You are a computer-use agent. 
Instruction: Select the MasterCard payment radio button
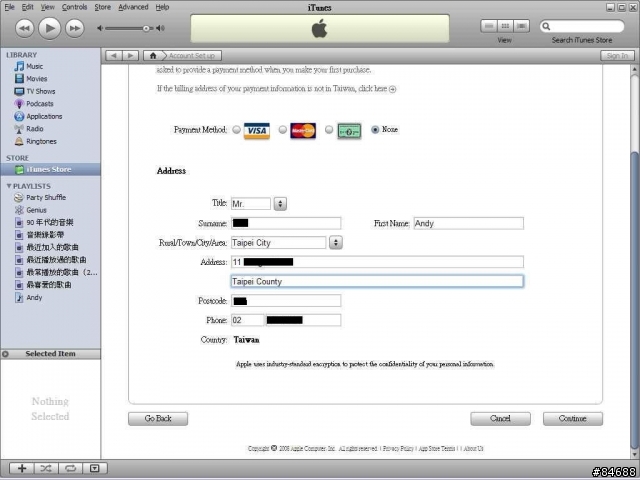pos(282,130)
